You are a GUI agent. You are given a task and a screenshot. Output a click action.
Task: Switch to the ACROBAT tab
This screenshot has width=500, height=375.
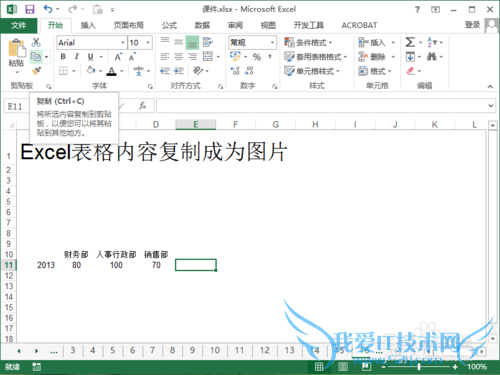[359, 25]
